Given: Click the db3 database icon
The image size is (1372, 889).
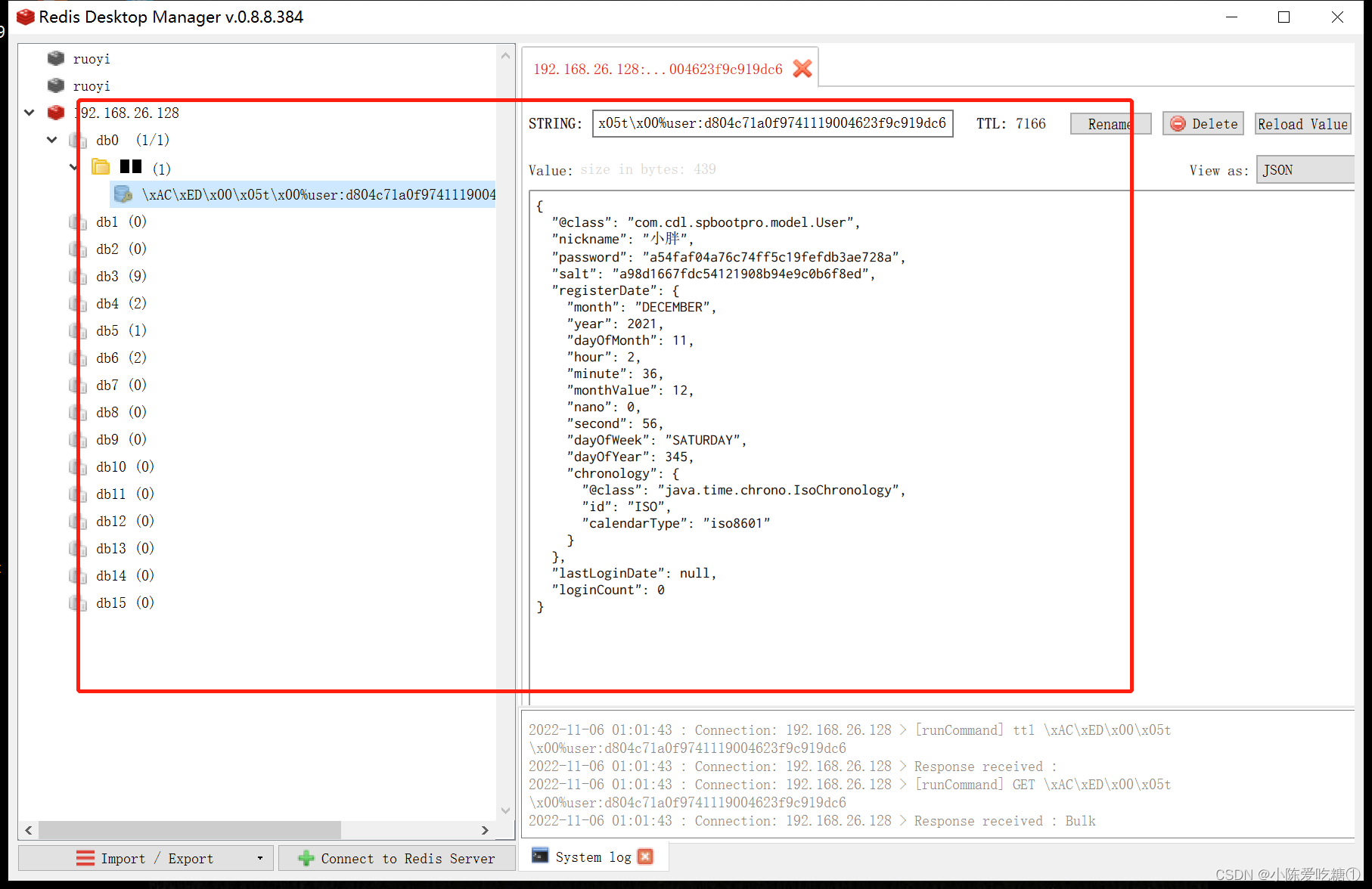Looking at the screenshot, I should click(77, 276).
